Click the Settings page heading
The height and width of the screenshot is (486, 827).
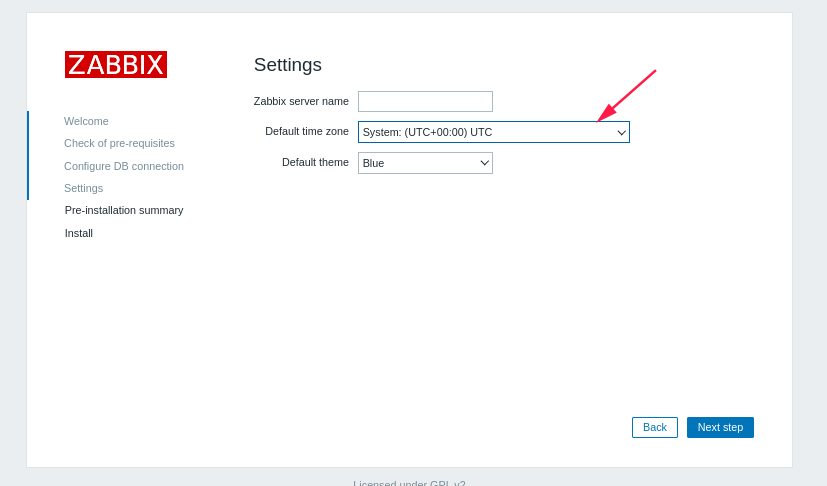(287, 65)
